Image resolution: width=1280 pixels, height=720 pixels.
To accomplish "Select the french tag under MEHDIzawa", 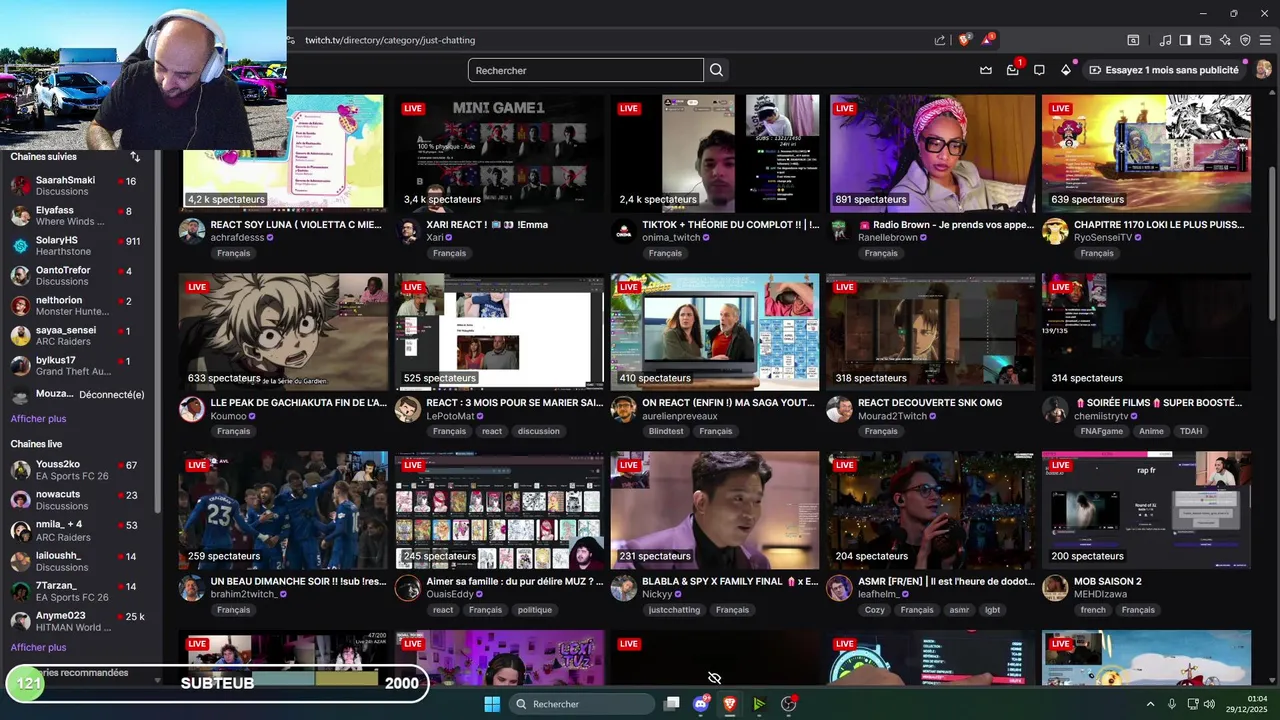I will pos(1093,610).
